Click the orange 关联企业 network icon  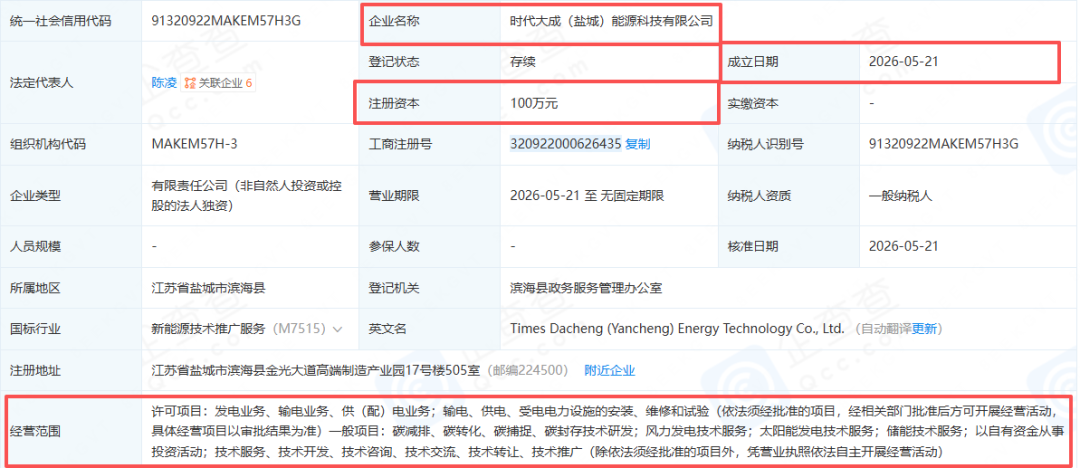point(190,83)
